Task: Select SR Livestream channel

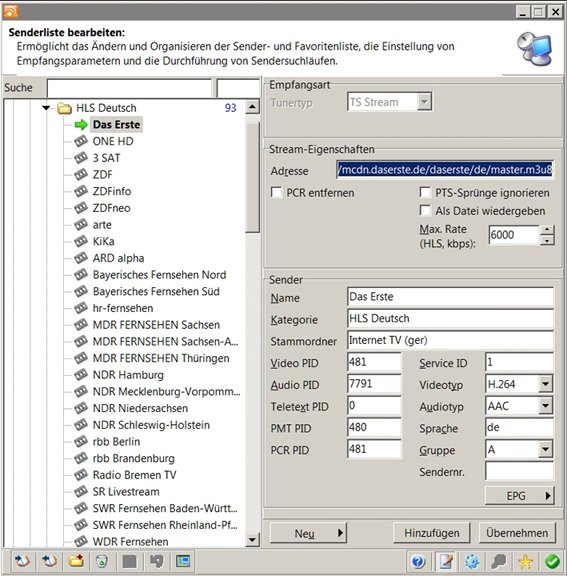Action: (x=126, y=492)
